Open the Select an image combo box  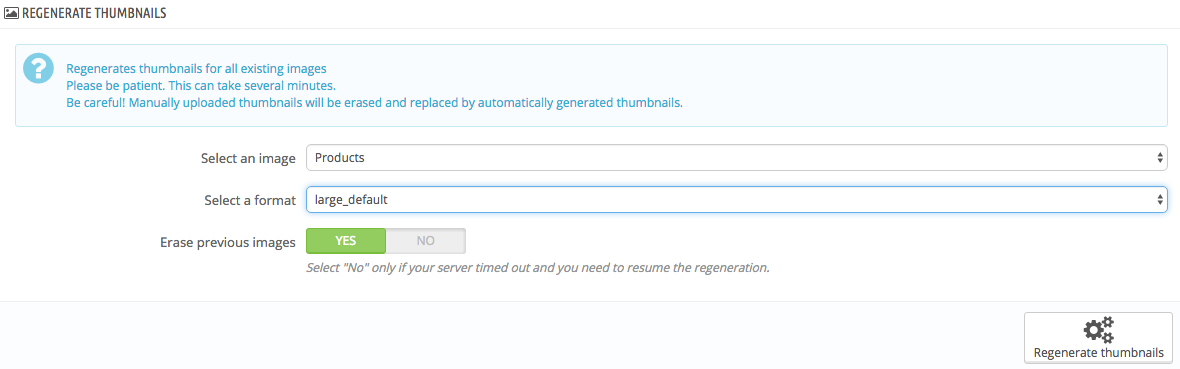click(737, 158)
